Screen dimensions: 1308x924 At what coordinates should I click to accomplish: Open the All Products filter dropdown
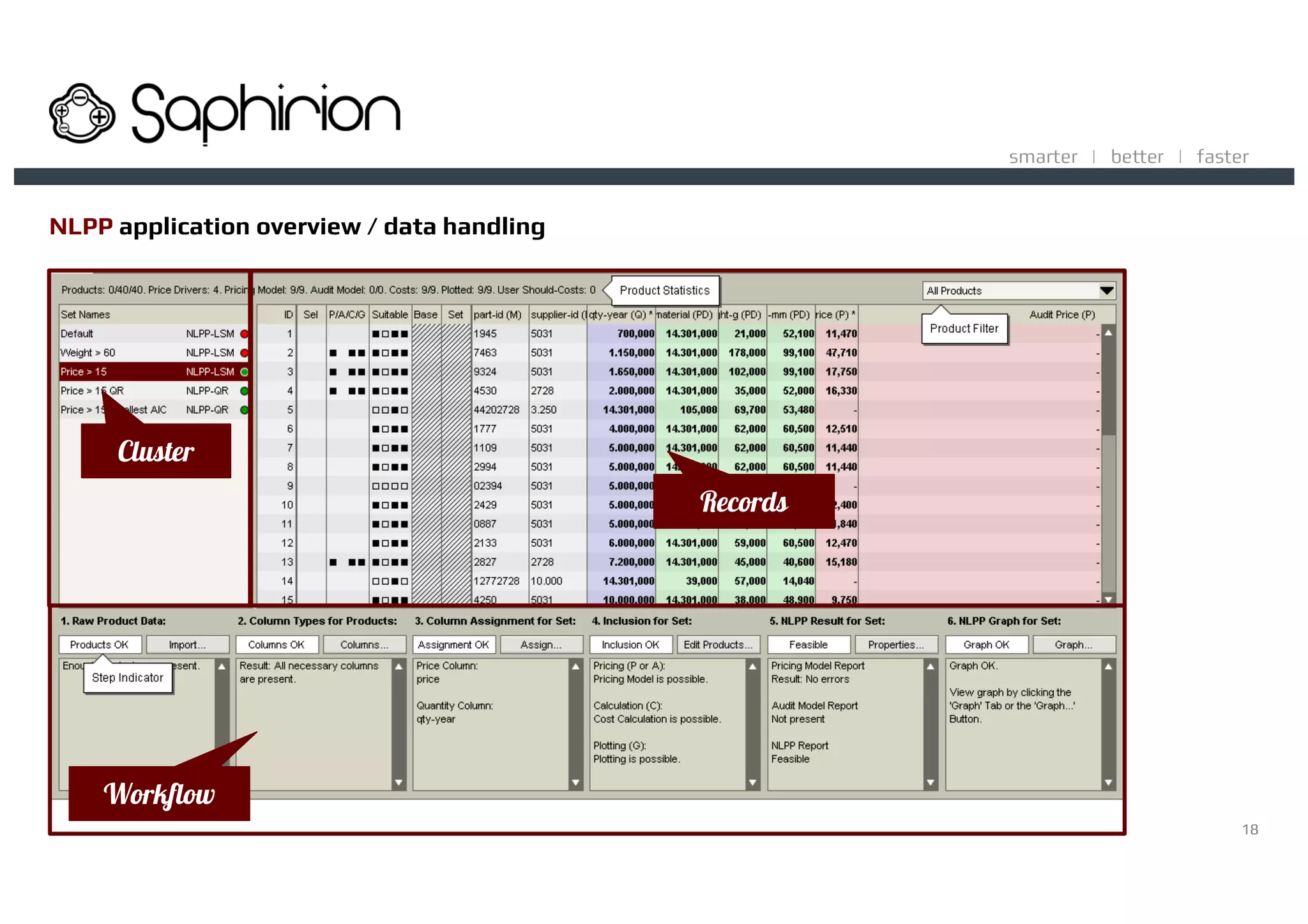(1010, 291)
